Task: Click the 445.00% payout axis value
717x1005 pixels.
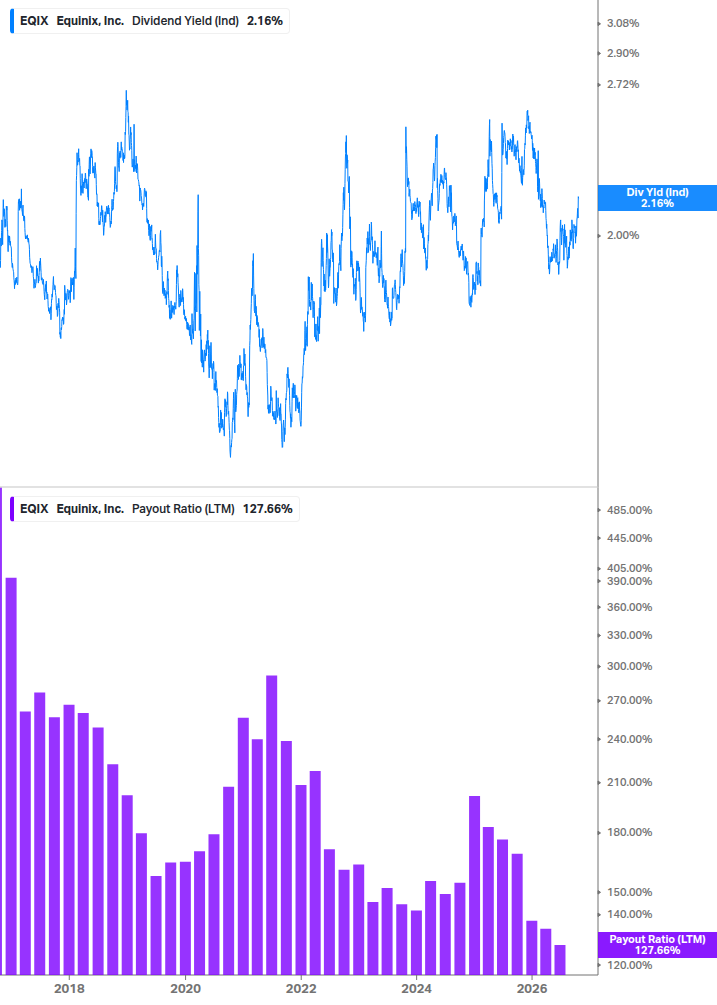Action: pyautogui.click(x=629, y=538)
